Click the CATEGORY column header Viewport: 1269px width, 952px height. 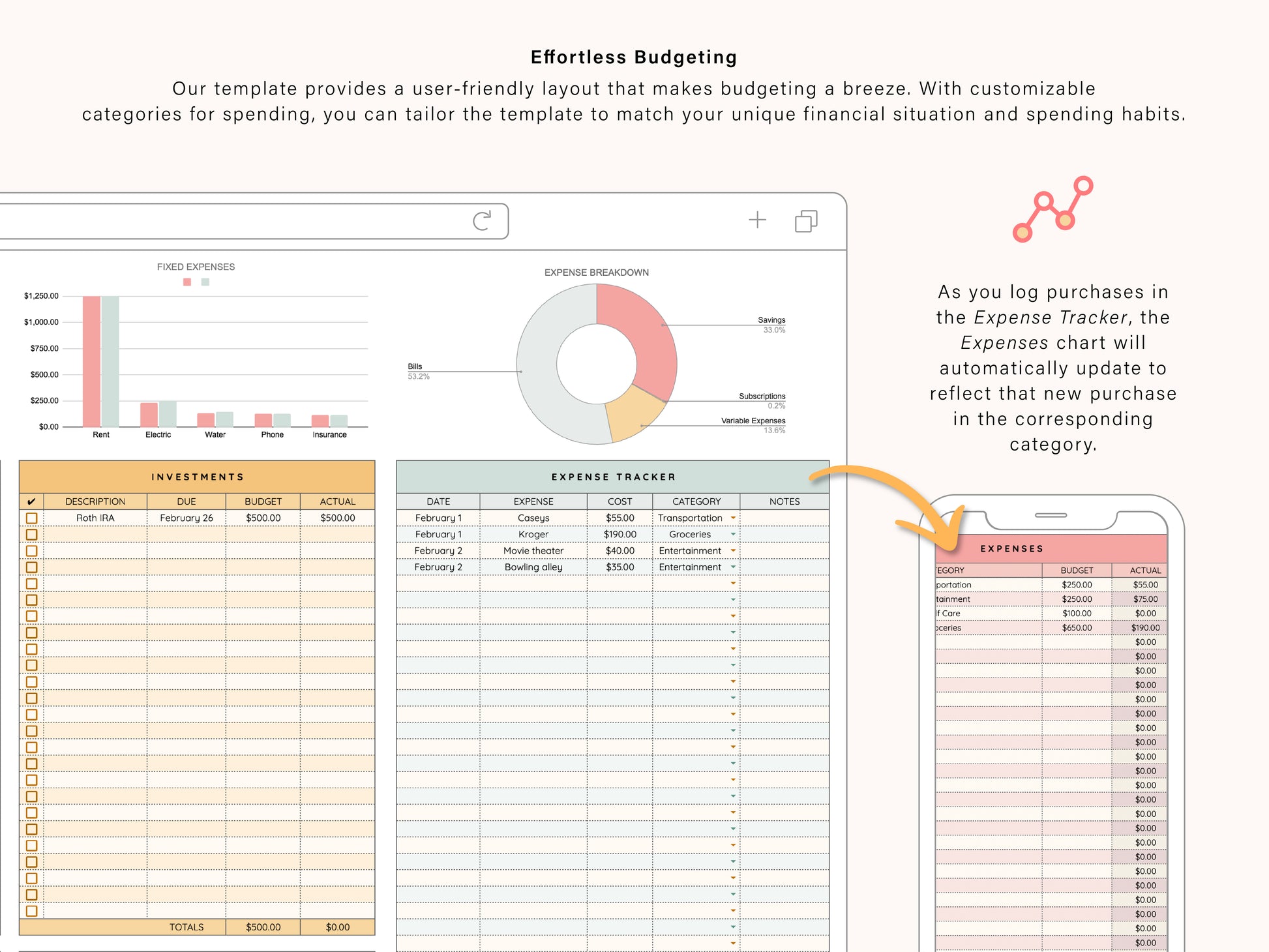click(x=696, y=501)
